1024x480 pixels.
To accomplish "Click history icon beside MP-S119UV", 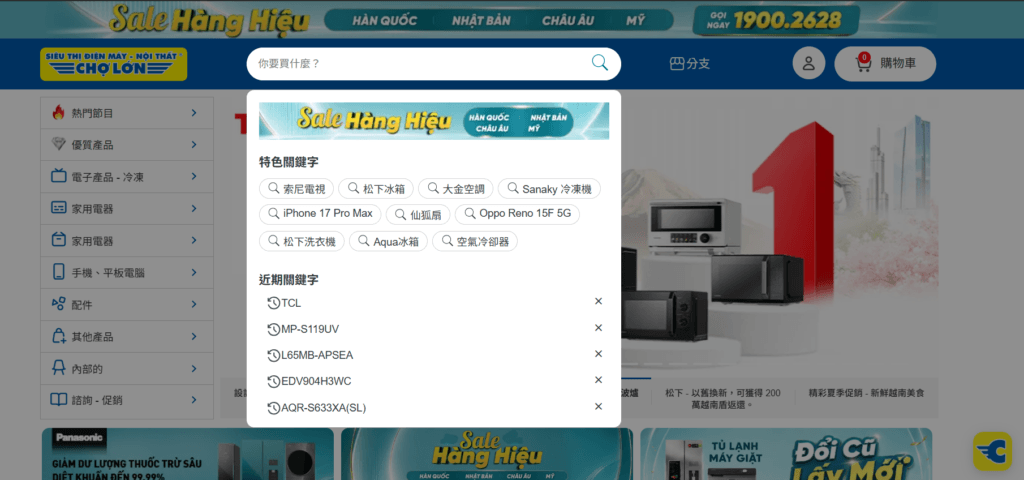I will pos(274,329).
